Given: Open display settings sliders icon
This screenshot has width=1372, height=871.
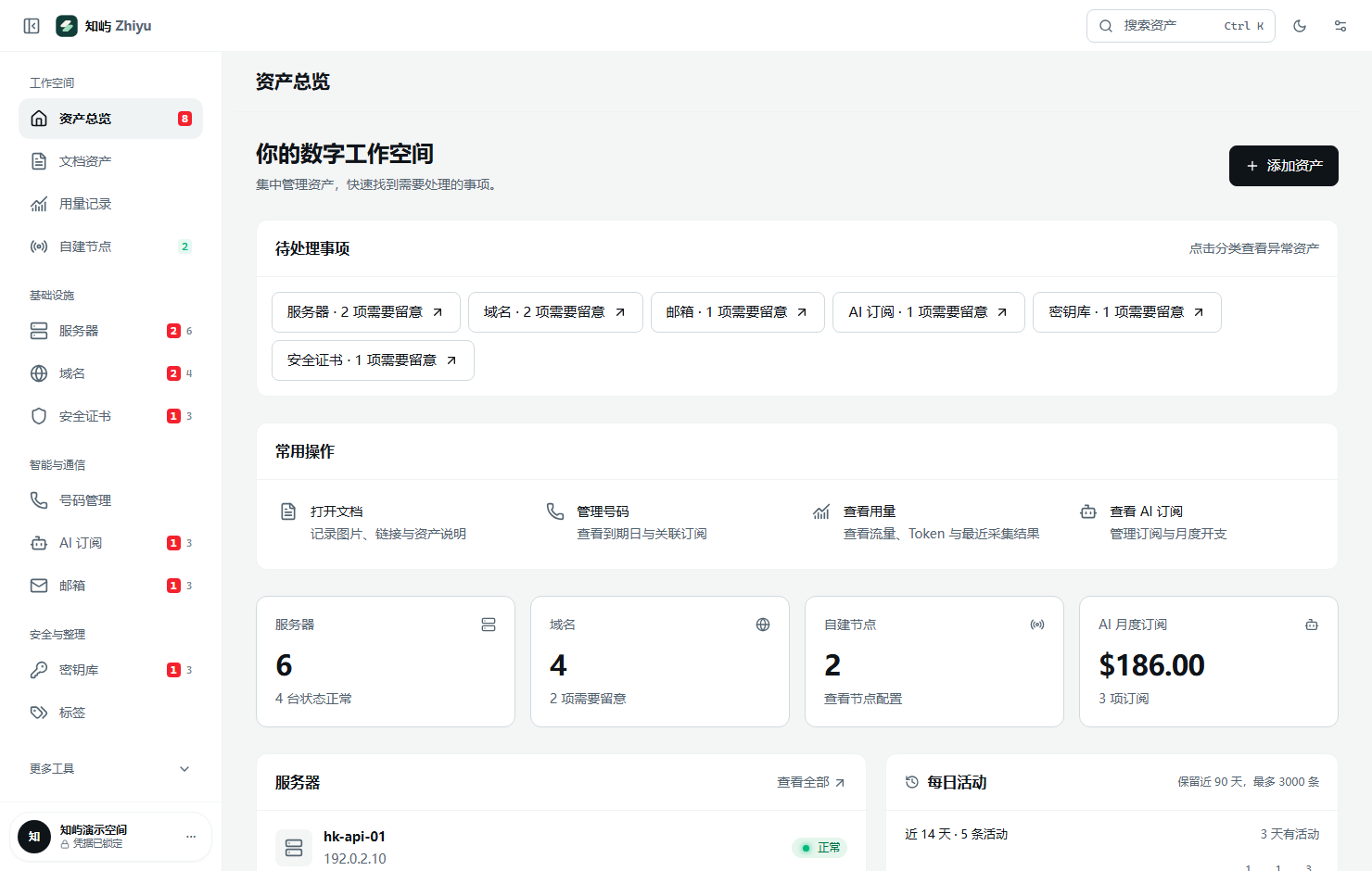Looking at the screenshot, I should tap(1340, 26).
